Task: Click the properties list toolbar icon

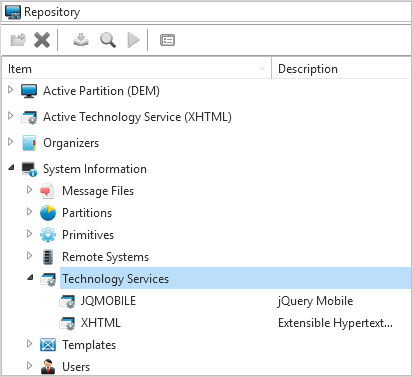Action: (167, 40)
